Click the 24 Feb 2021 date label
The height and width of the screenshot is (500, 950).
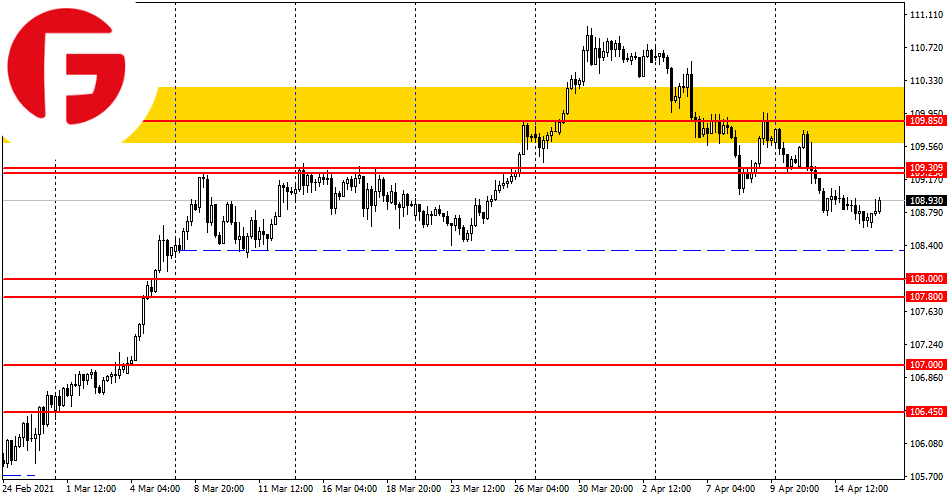tap(27, 489)
